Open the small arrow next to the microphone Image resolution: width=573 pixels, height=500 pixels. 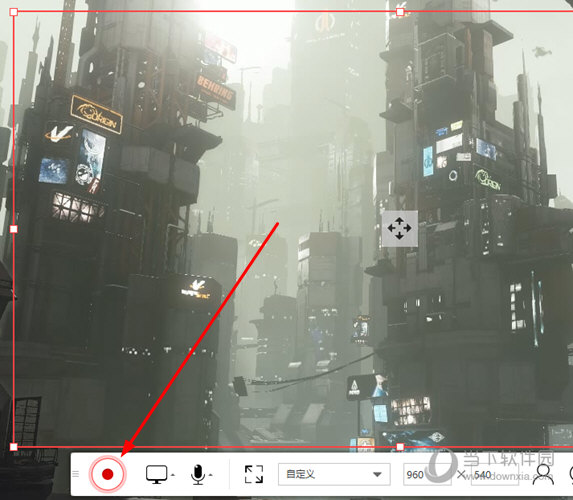[211, 475]
